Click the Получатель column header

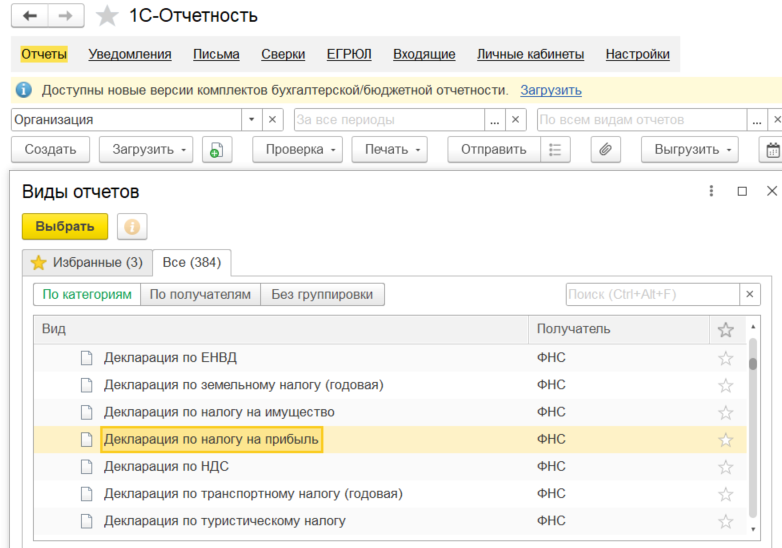pyautogui.click(x=619, y=330)
